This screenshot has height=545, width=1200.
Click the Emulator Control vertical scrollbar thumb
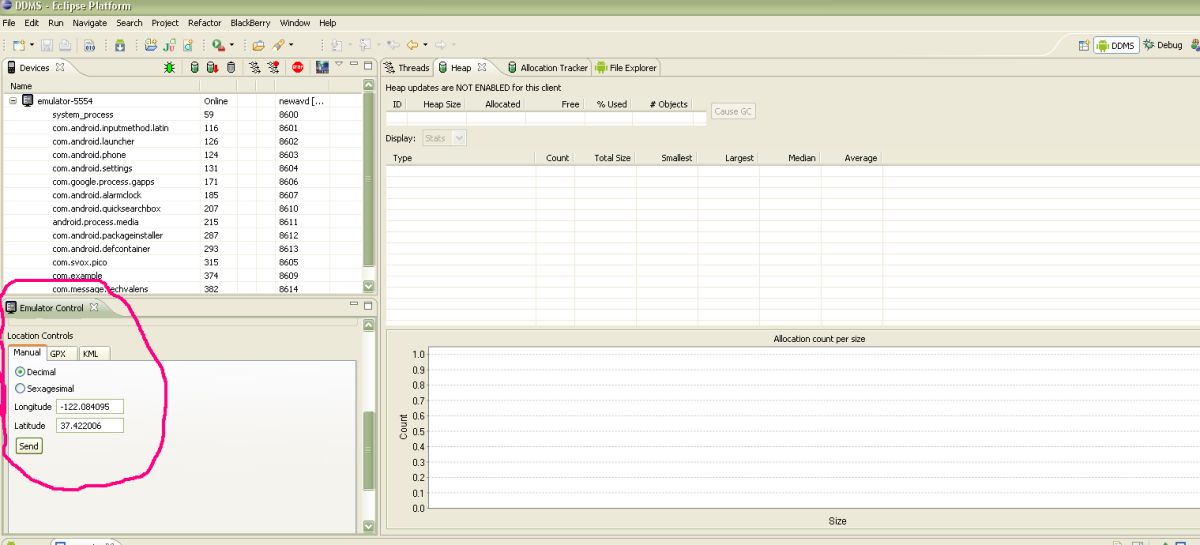pyautogui.click(x=368, y=450)
